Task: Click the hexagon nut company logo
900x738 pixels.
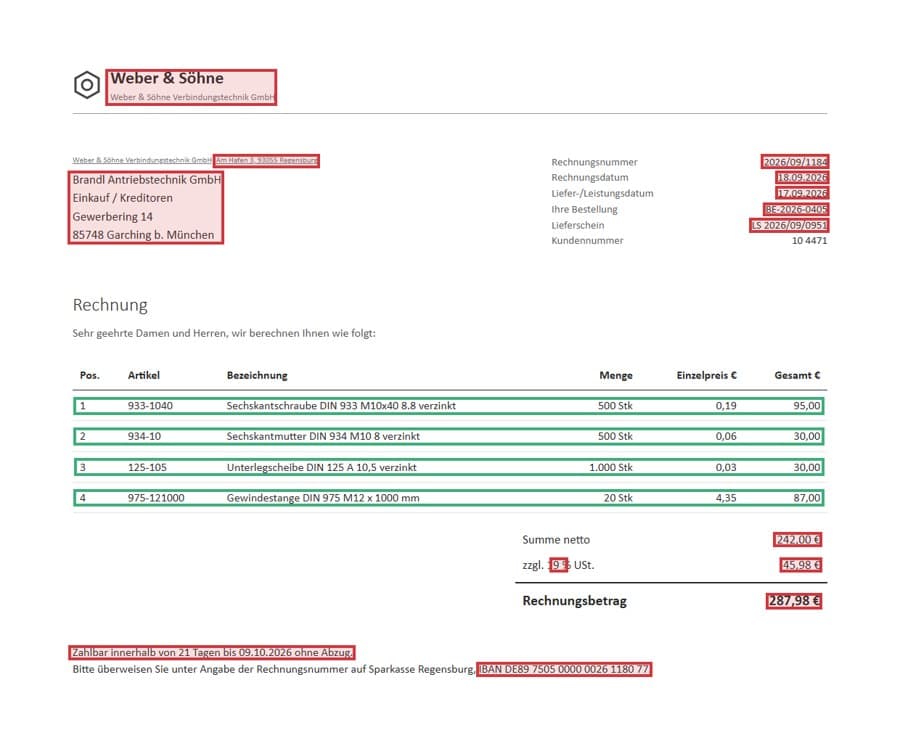Action: (x=87, y=85)
